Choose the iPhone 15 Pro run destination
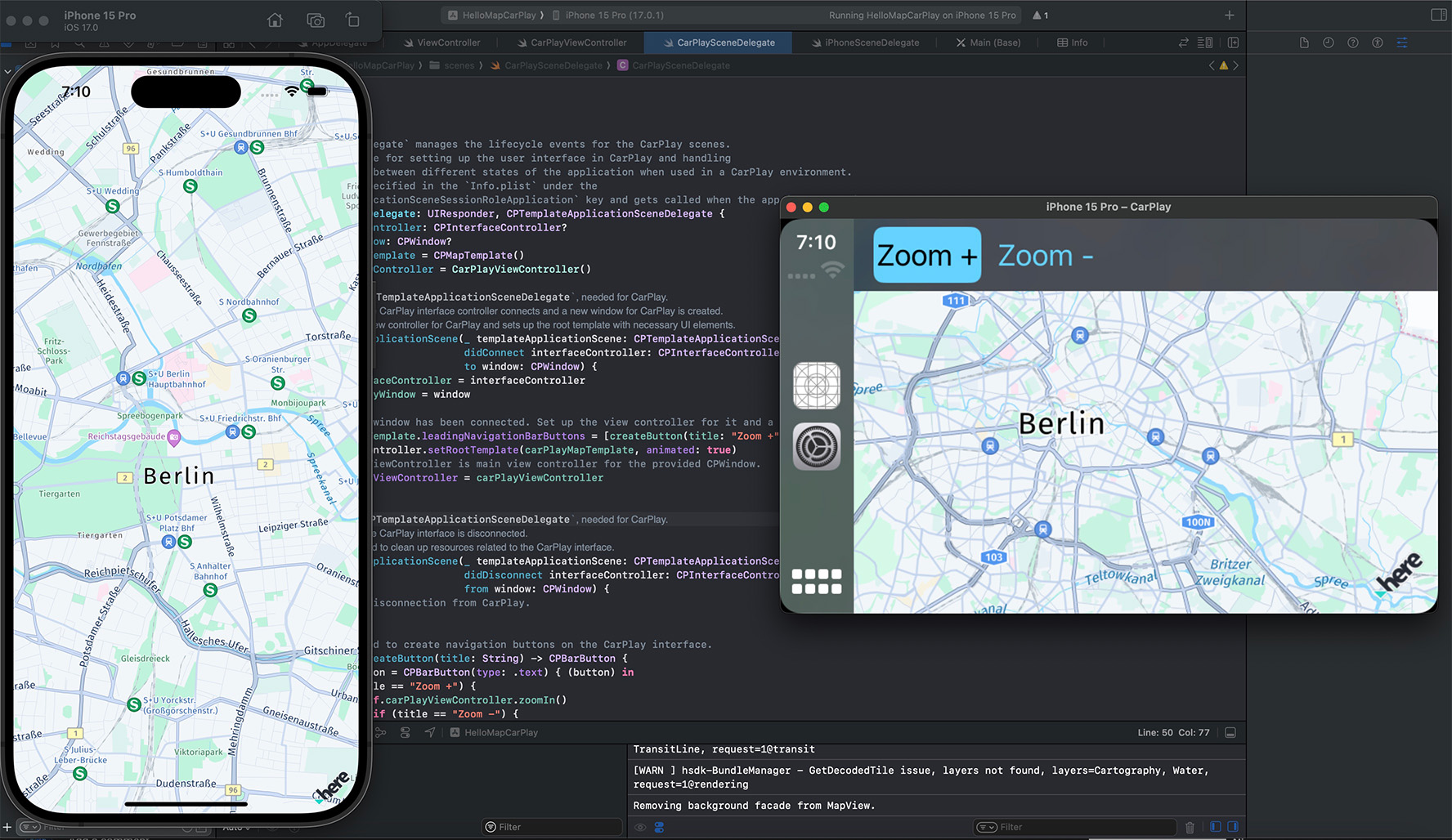The image size is (1452, 840). (x=608, y=16)
